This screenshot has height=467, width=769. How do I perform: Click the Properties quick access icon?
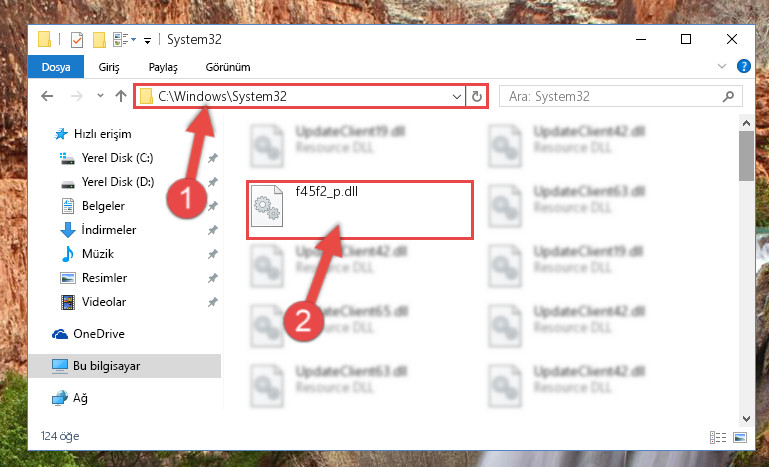coord(77,39)
